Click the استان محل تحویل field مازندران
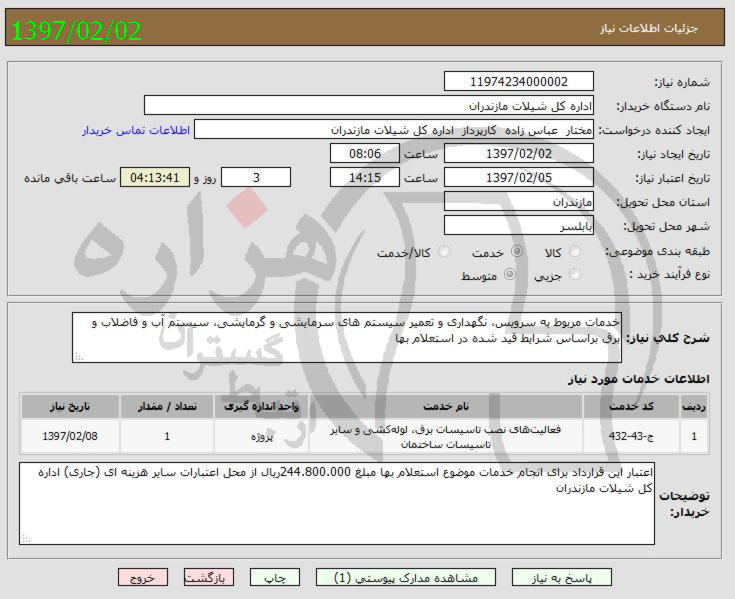 coord(519,201)
